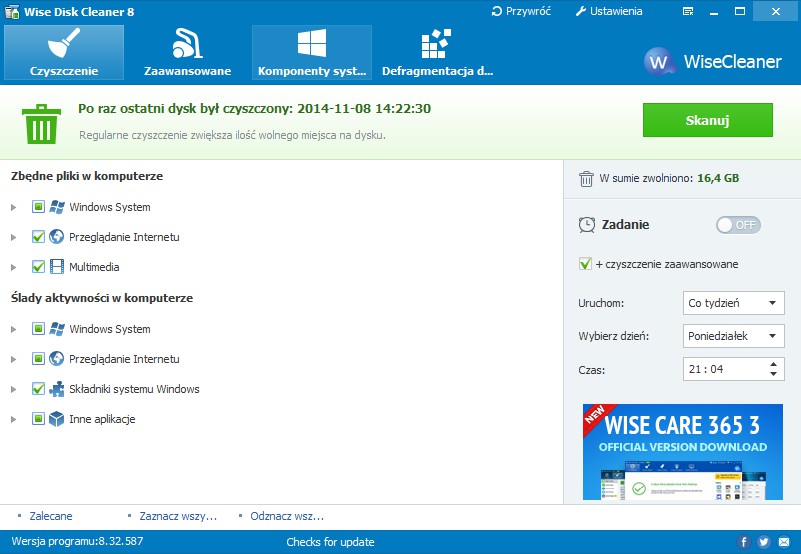801x554 pixels.
Task: Click the WiseCleaner logo
Action: point(713,61)
